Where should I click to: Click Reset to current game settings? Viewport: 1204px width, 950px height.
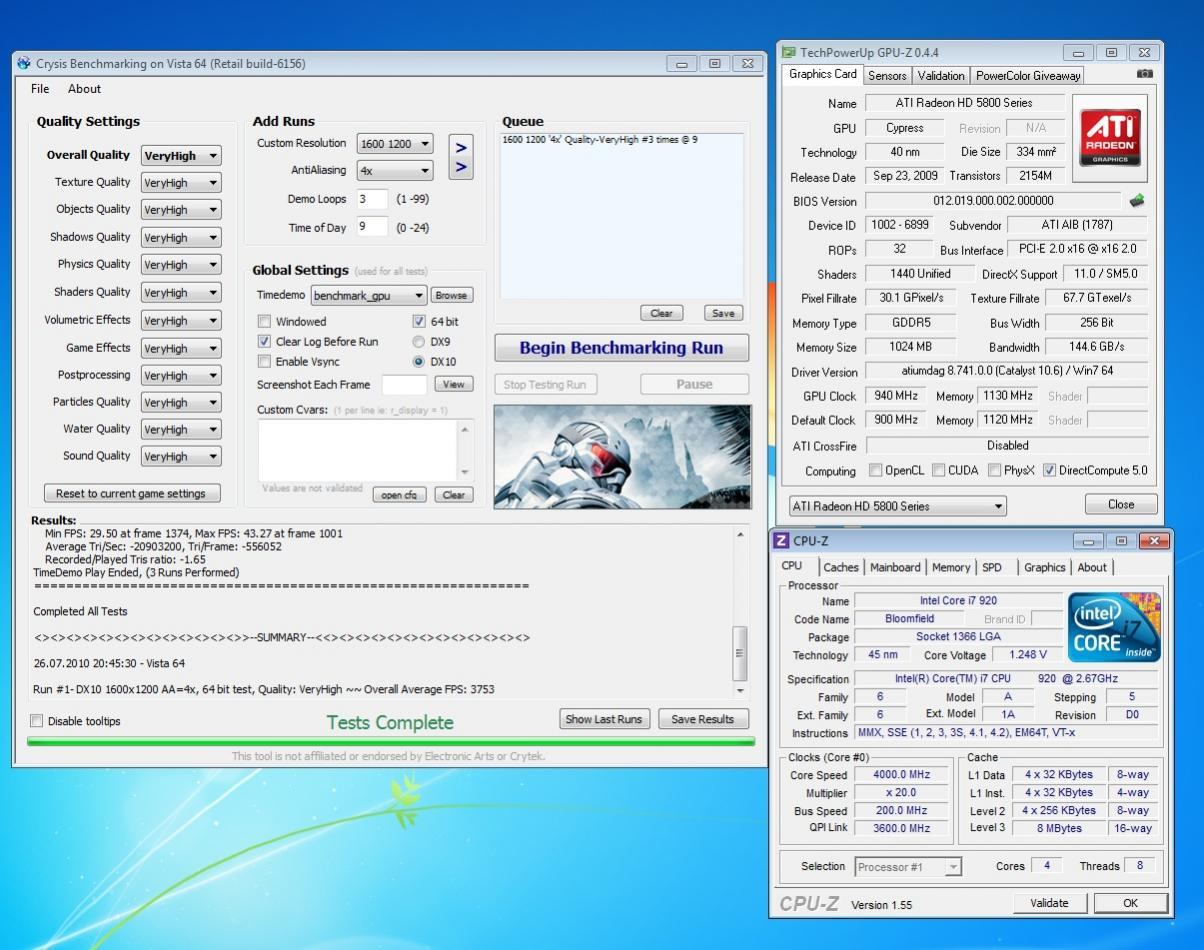pos(131,494)
